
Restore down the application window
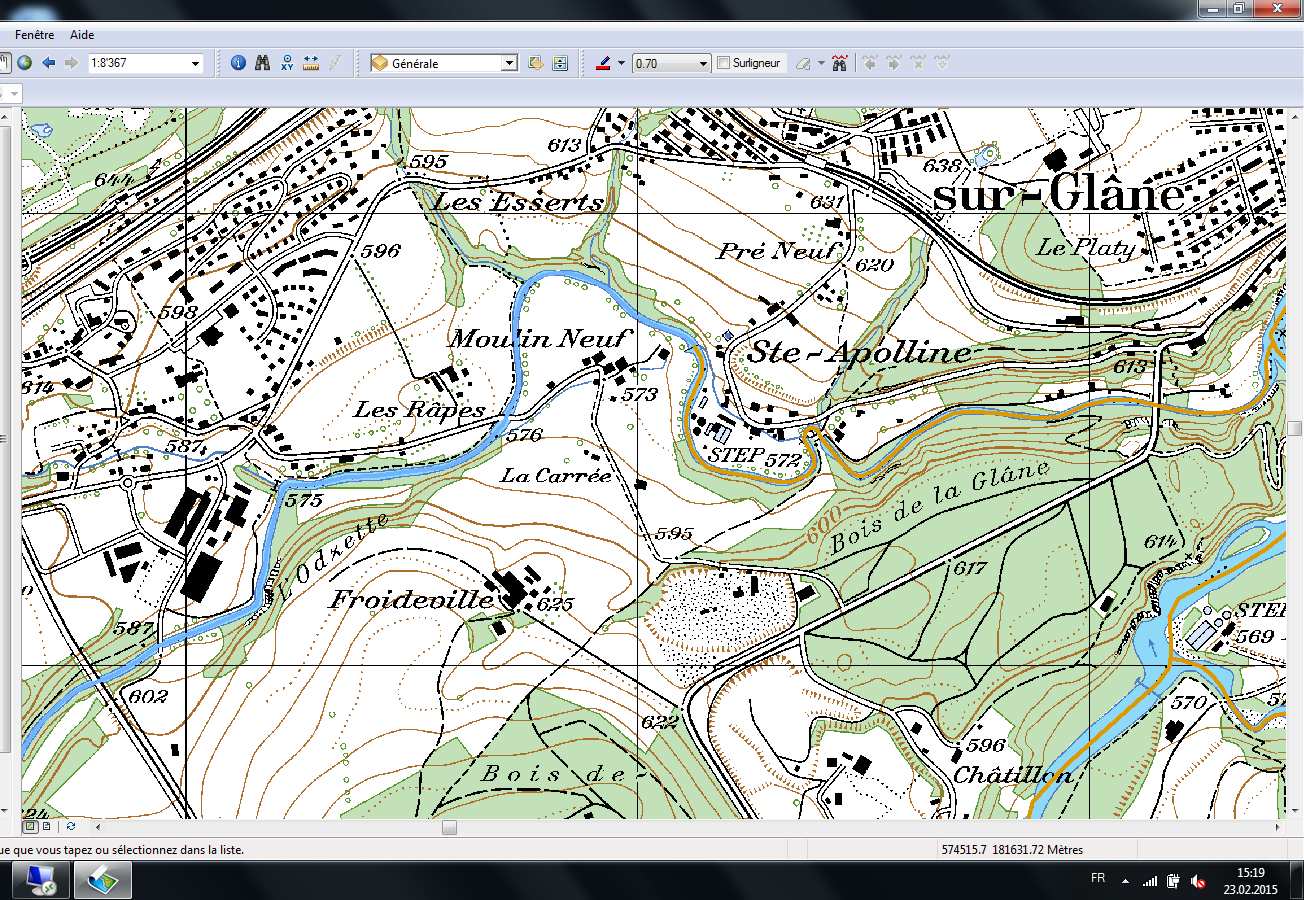[1238, 8]
